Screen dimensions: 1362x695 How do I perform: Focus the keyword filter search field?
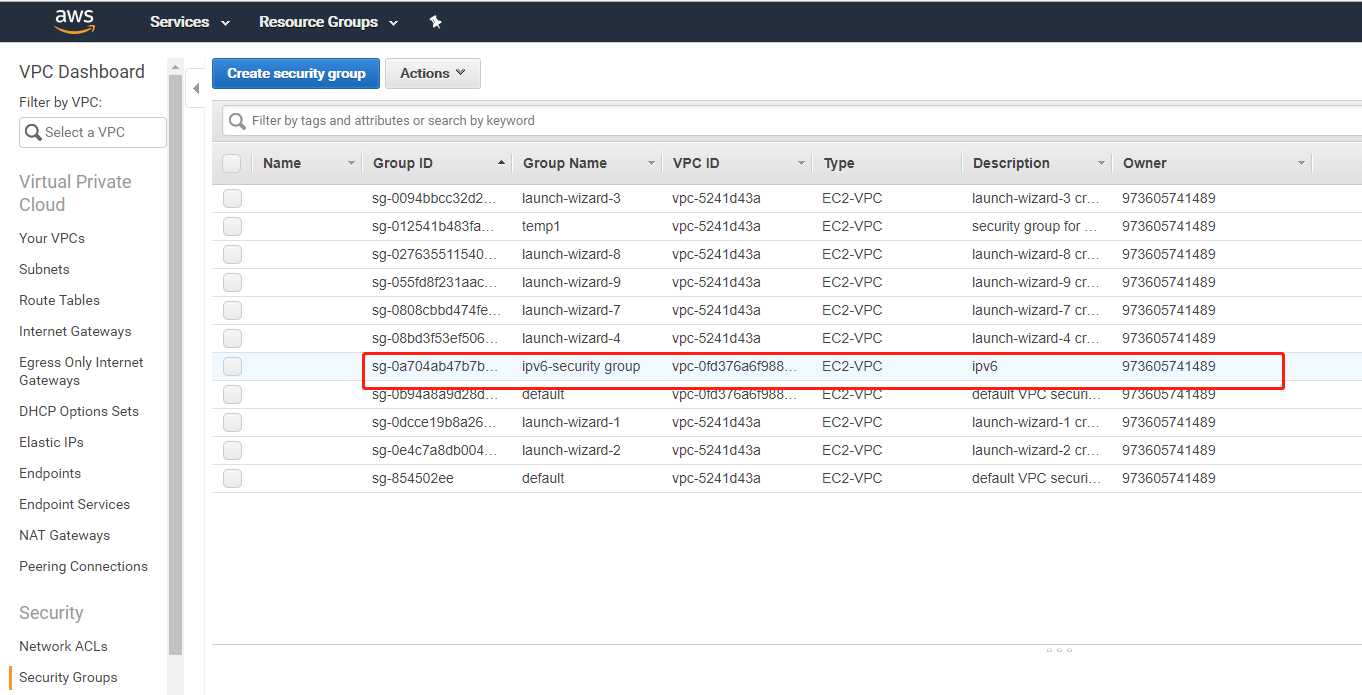click(x=792, y=121)
